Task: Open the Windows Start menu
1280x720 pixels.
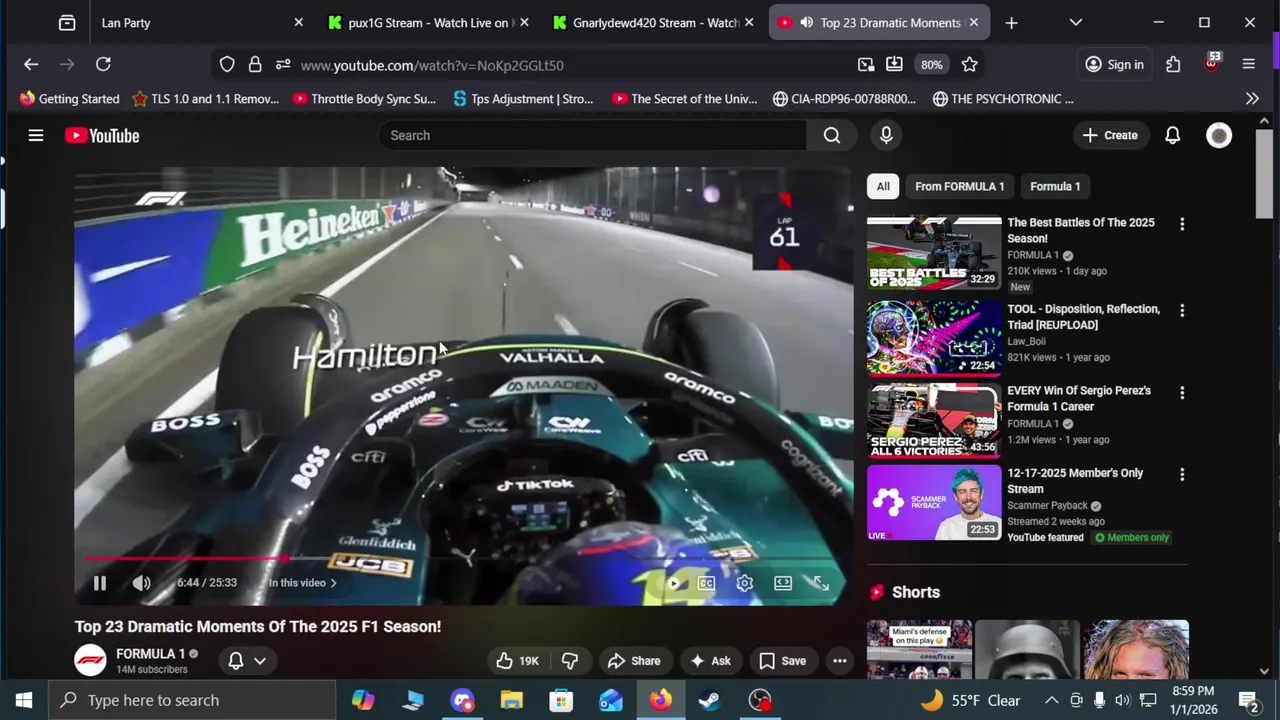Action: click(x=24, y=700)
